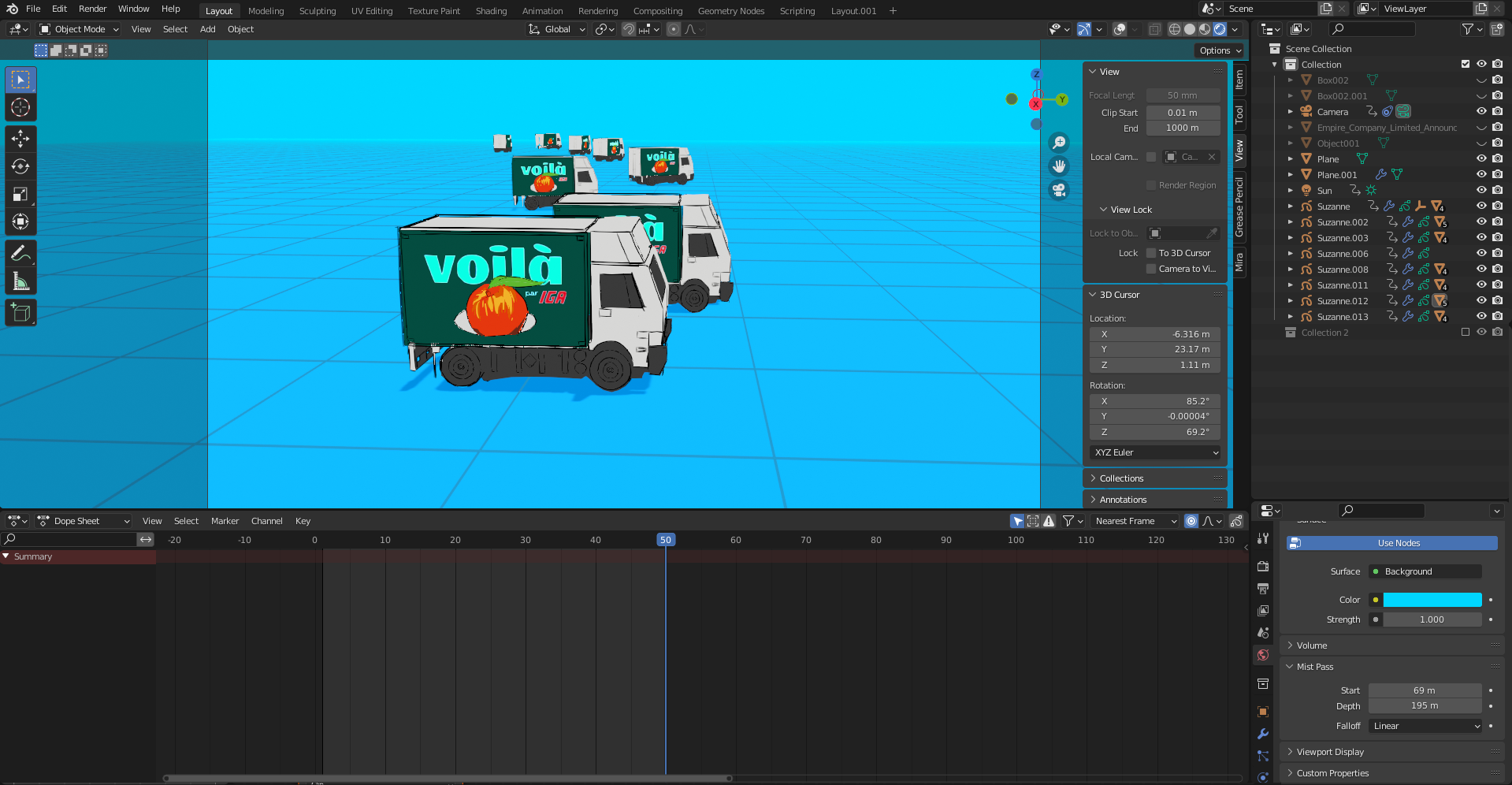This screenshot has height=785, width=1512.
Task: Open the Dope Sheet mode dropdown
Action: [x=84, y=521]
